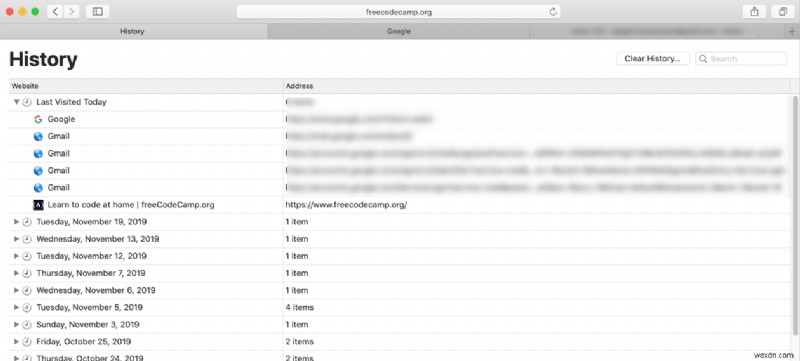800x361 pixels.
Task: Click the freeCodeCamp favicon icon
Action: coord(38,205)
